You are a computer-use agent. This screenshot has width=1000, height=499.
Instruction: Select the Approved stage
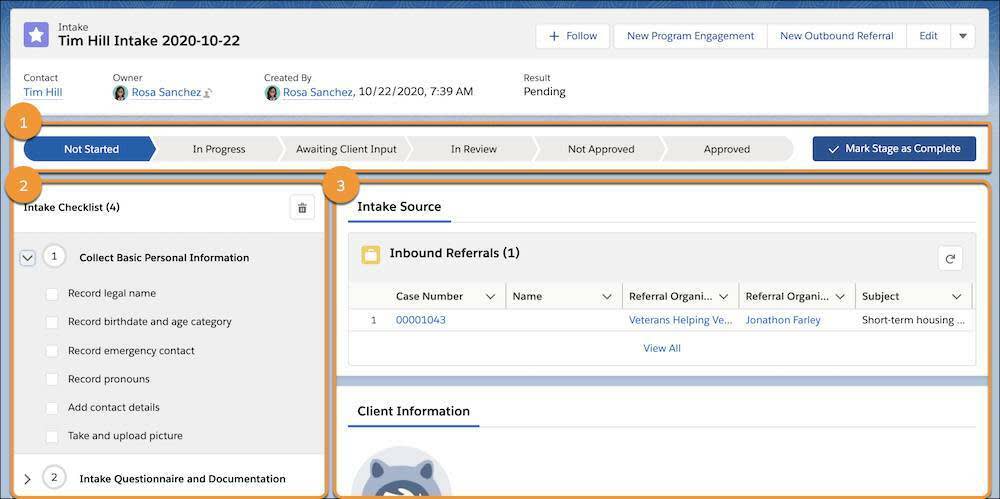tap(727, 149)
